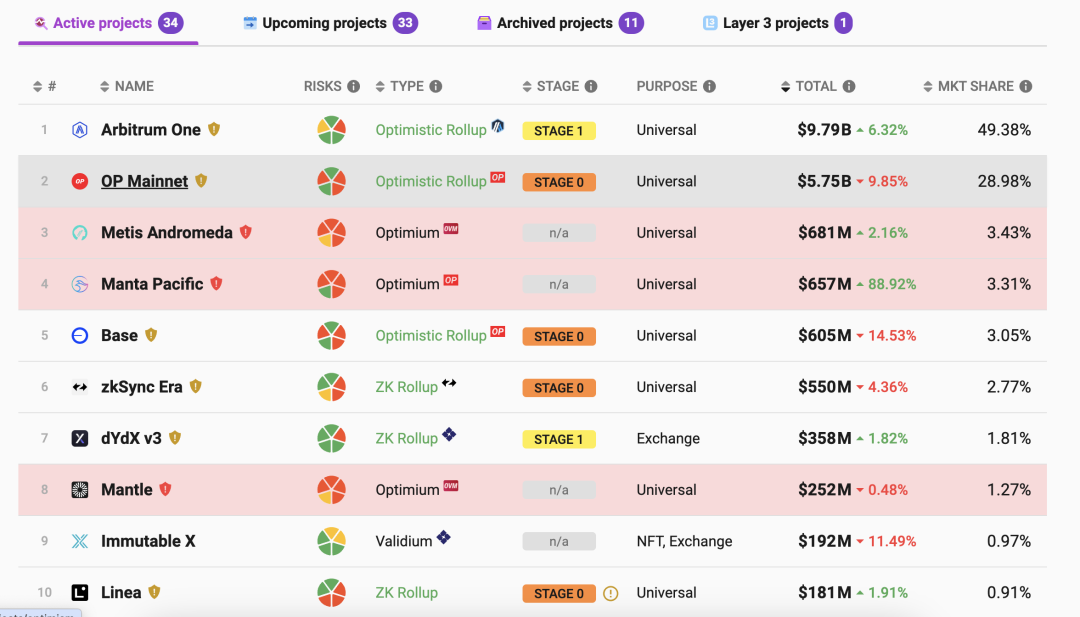Open the Layer 3 projects tab
Viewport: 1080px width, 617px height.
pos(775,23)
